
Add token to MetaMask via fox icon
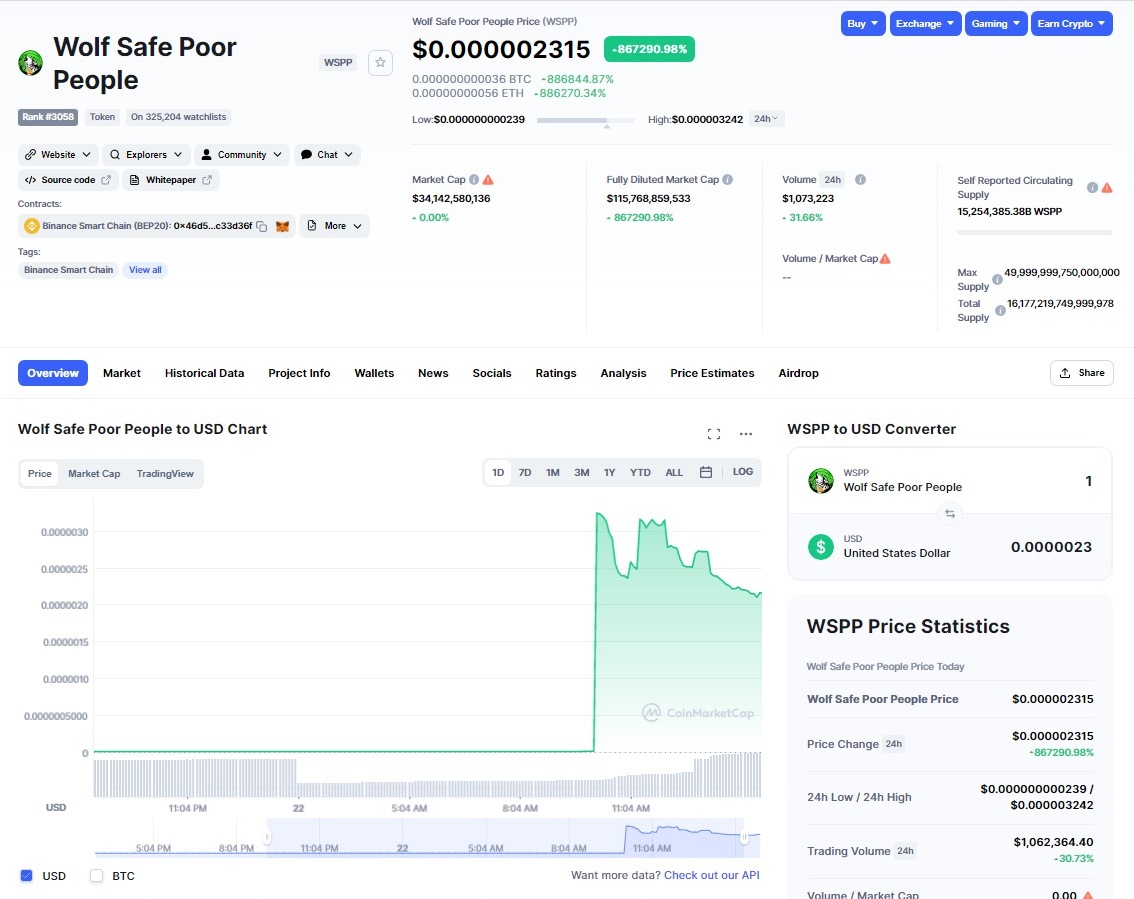click(282, 226)
